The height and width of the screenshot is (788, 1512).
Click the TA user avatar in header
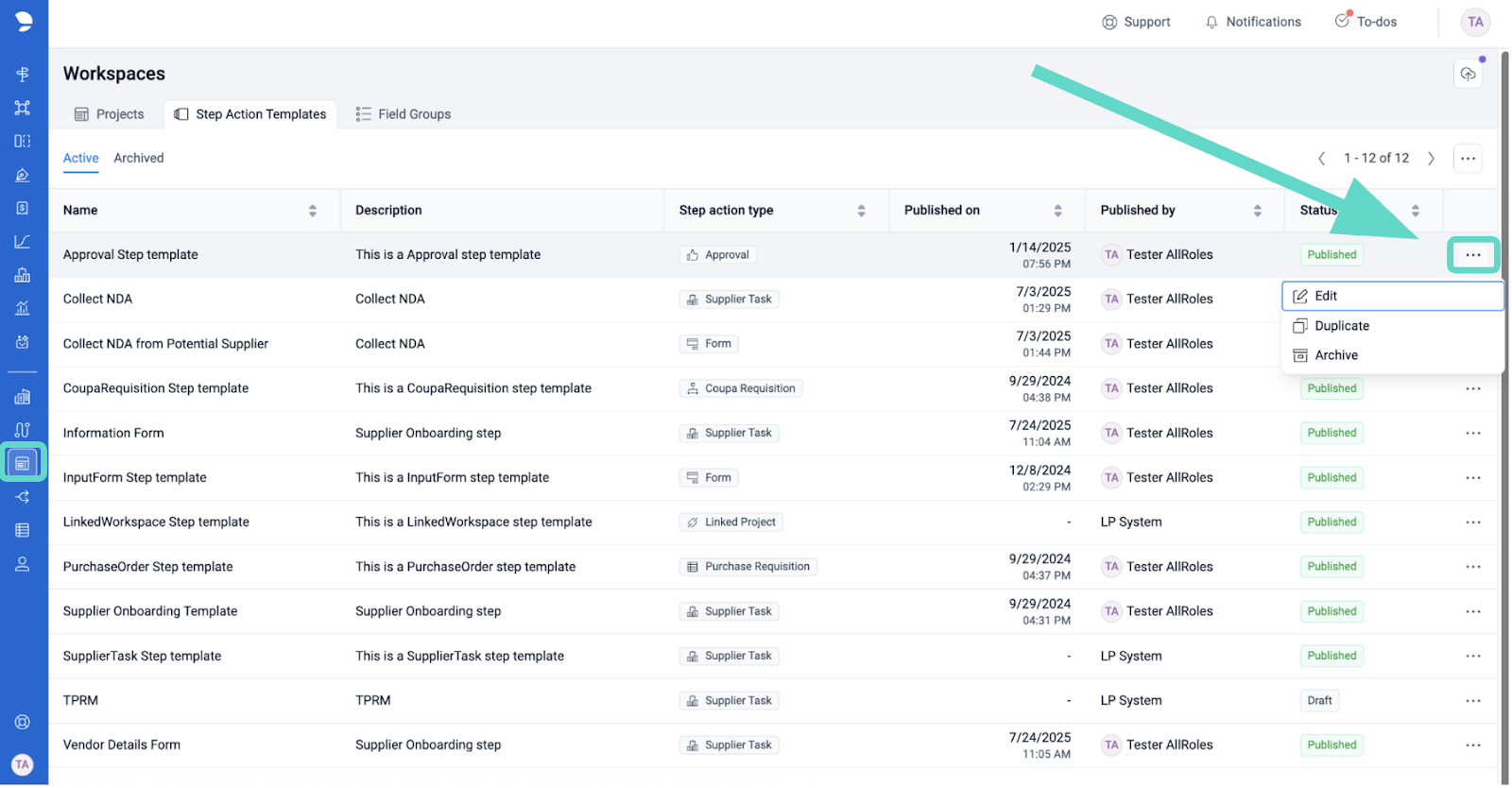(1474, 22)
